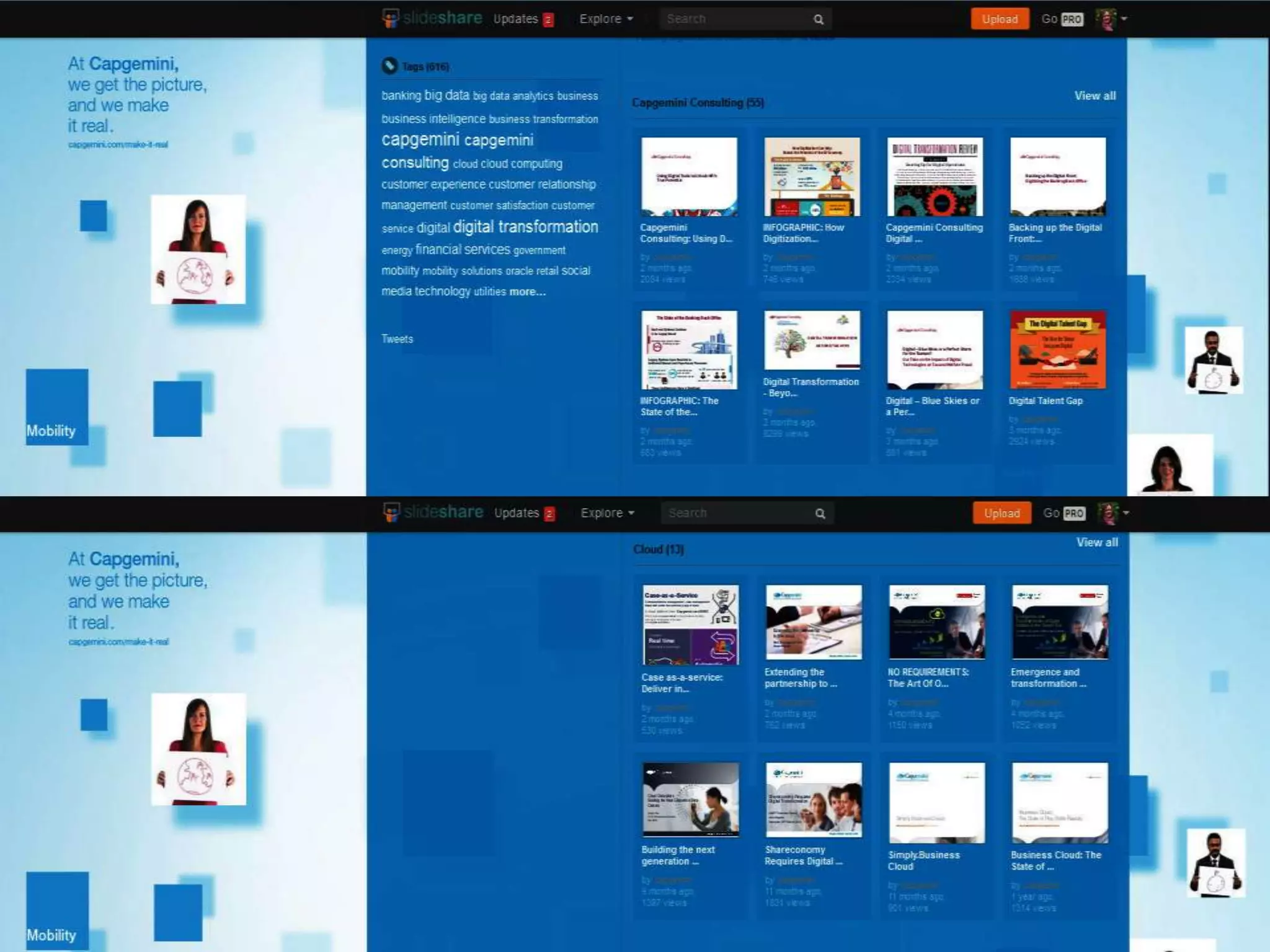Click the capgemini.com/make-it-real link in the top banner

coord(118,144)
